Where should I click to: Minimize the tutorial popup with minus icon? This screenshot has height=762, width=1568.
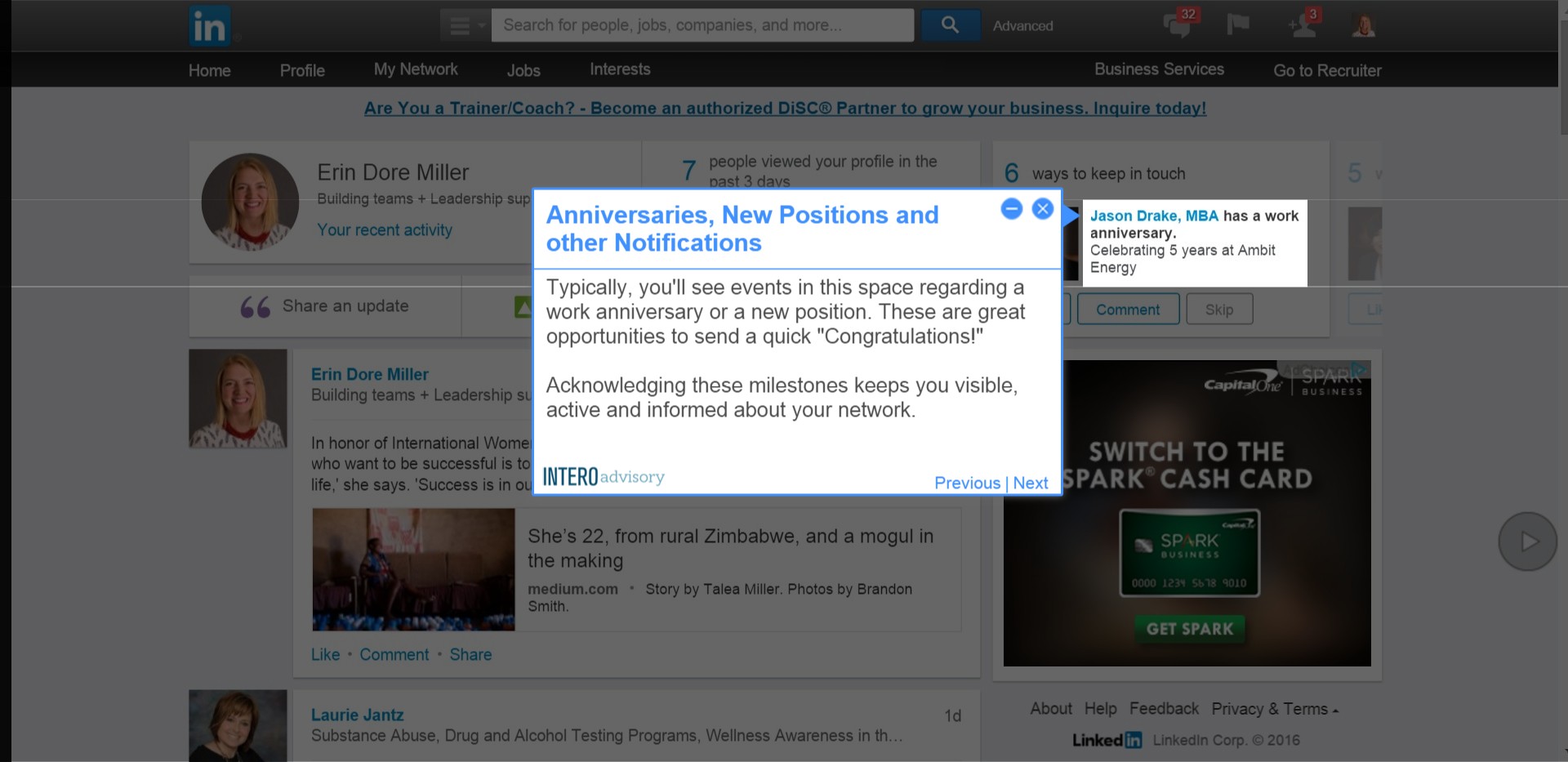(x=1012, y=209)
